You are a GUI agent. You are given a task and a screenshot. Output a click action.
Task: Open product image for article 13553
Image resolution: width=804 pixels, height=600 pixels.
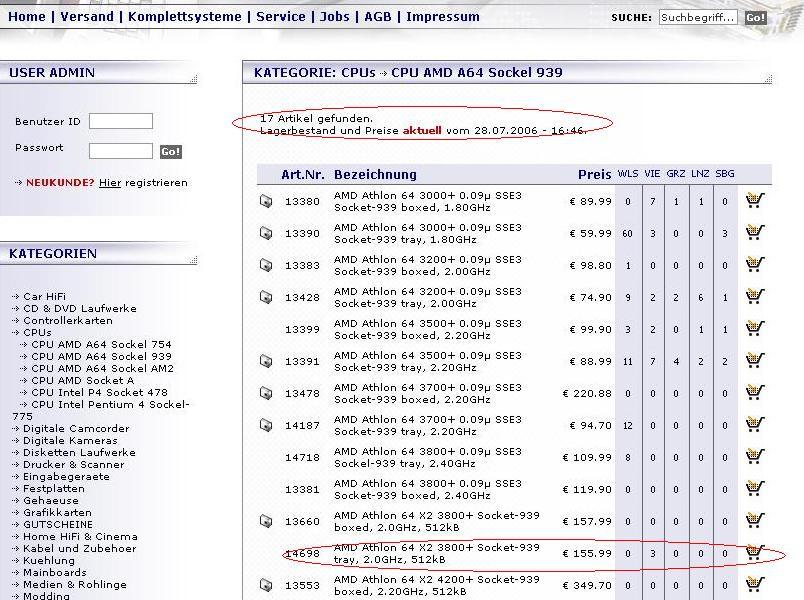266,585
